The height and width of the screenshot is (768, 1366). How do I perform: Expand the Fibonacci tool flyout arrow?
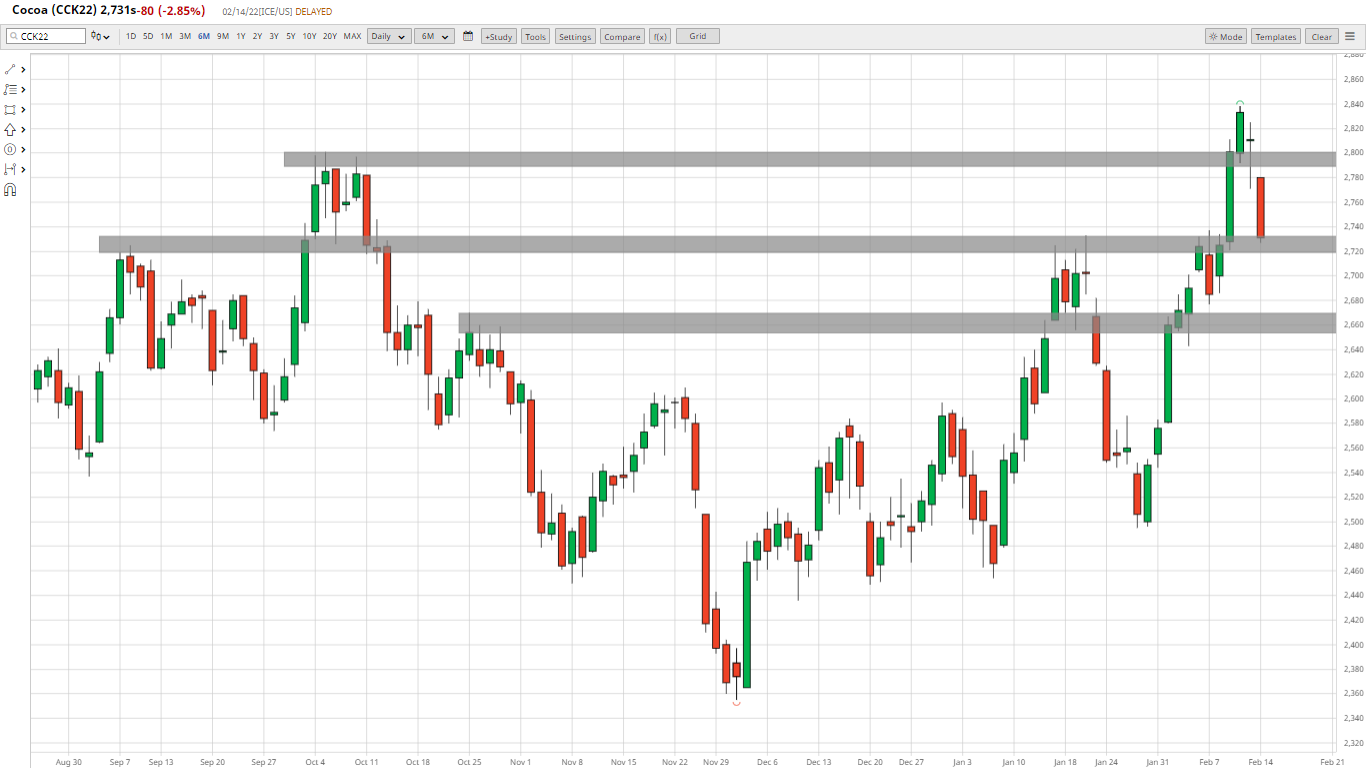click(23, 90)
